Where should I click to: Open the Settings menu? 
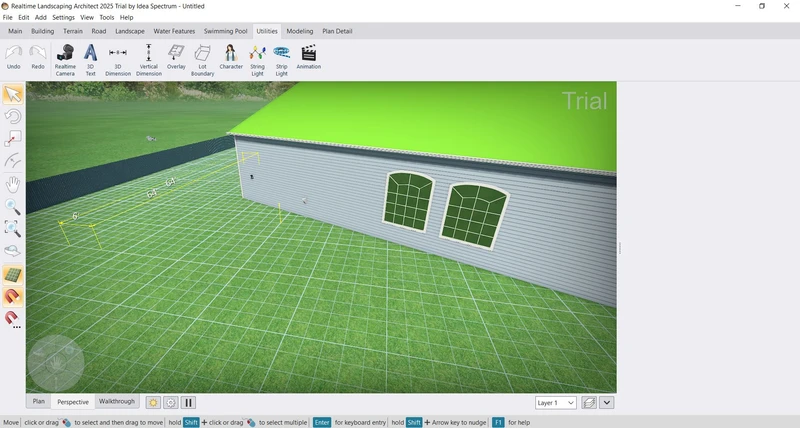(63, 17)
